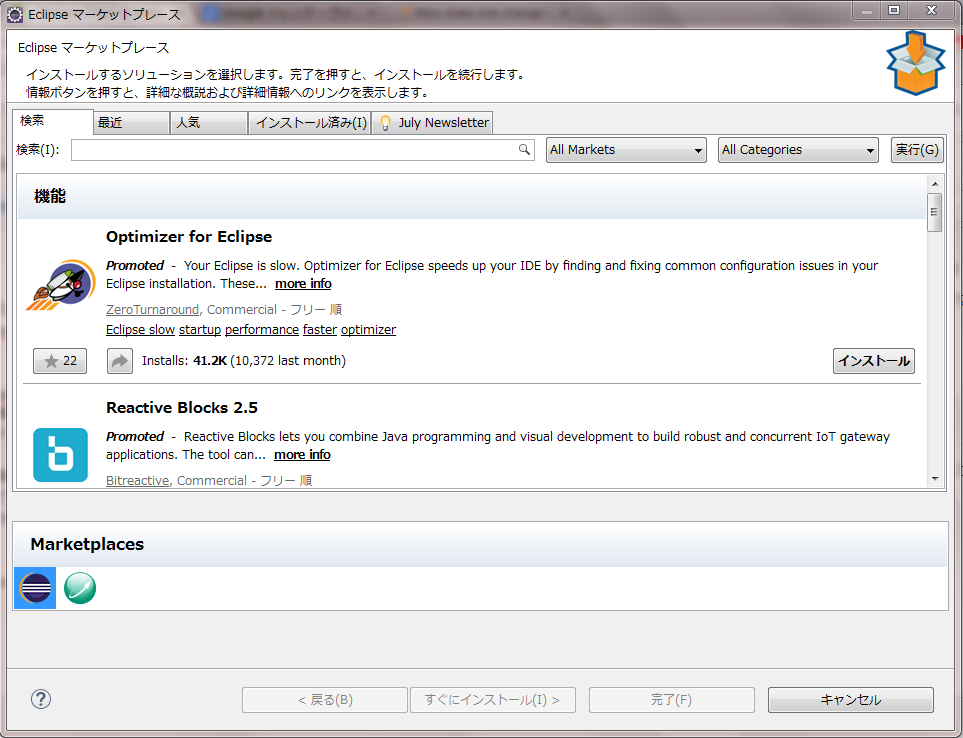Click the share arrow for Optimizer
This screenshot has height=738, width=963.
point(120,361)
